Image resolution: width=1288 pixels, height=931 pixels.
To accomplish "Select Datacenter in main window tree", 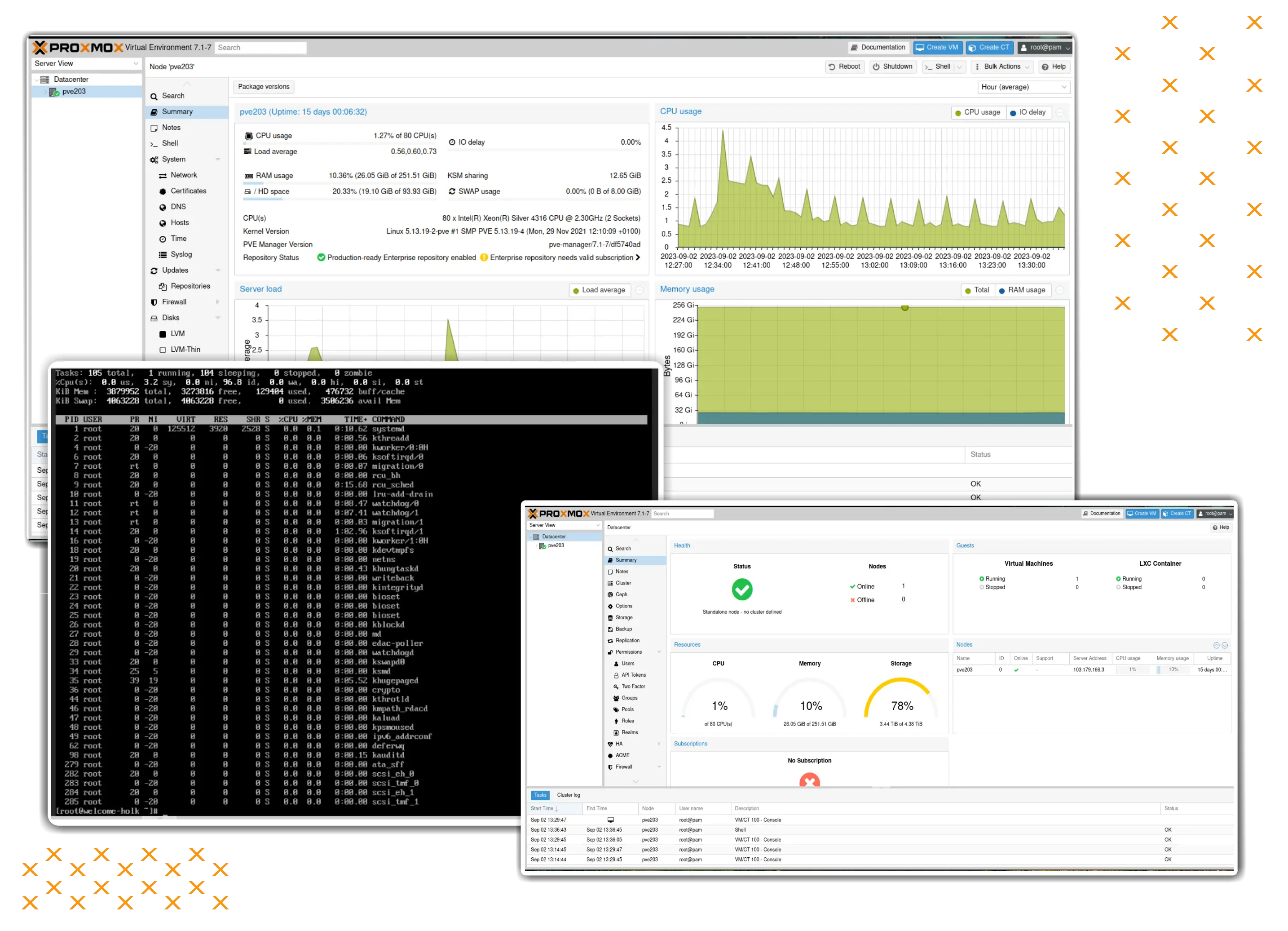I will click(x=71, y=80).
